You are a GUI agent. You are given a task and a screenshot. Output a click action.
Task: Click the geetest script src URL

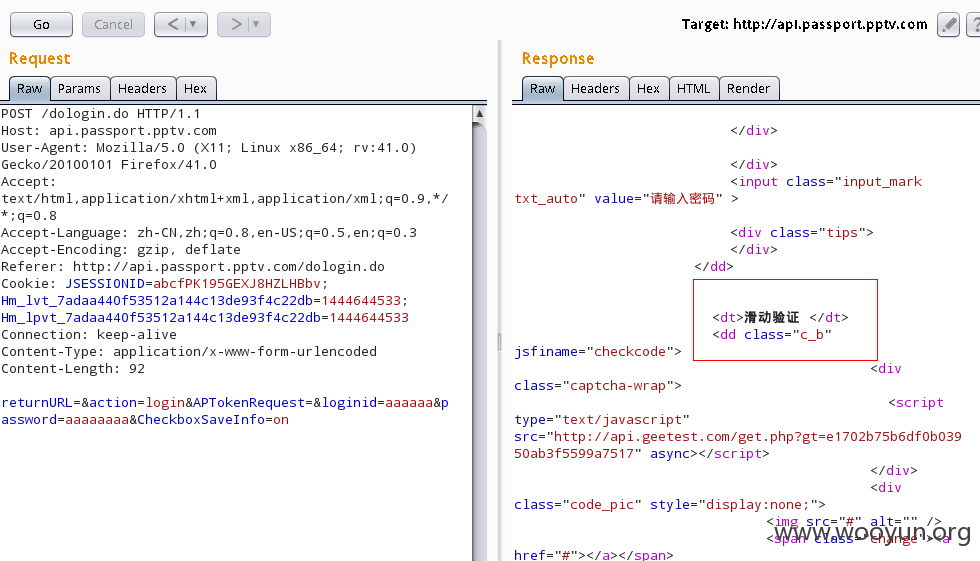pyautogui.click(x=738, y=445)
